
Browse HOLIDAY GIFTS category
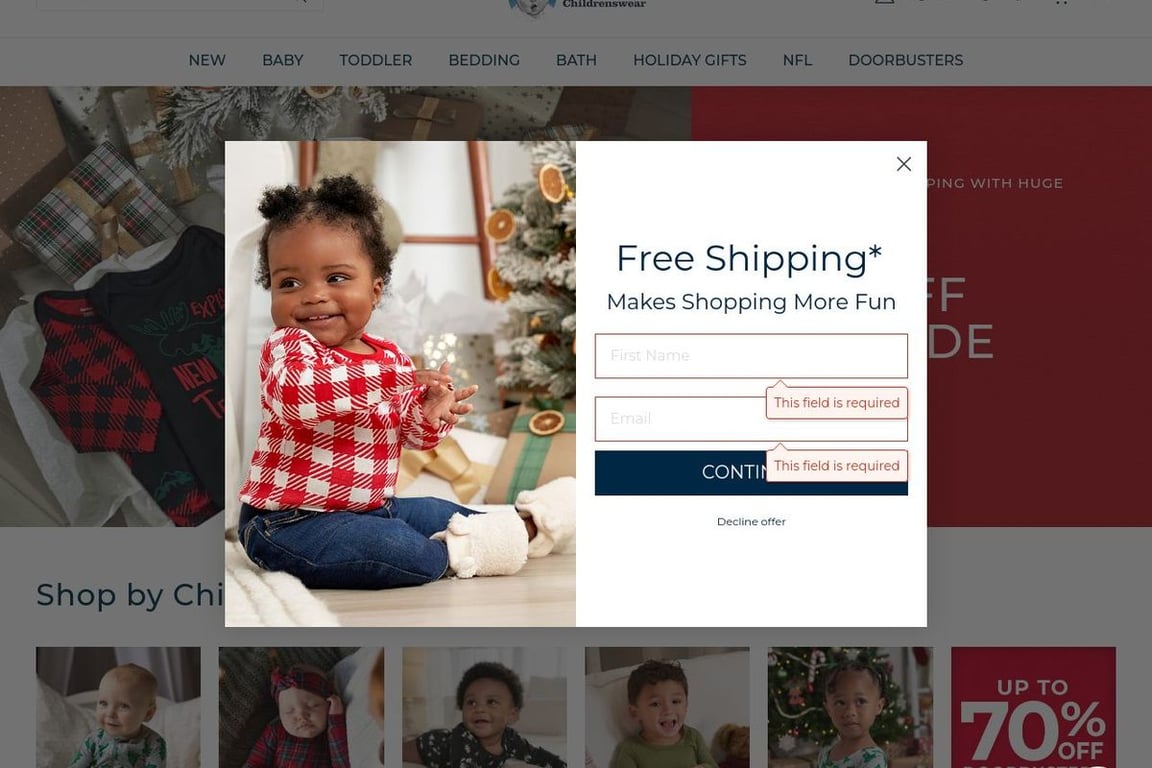[x=690, y=60]
